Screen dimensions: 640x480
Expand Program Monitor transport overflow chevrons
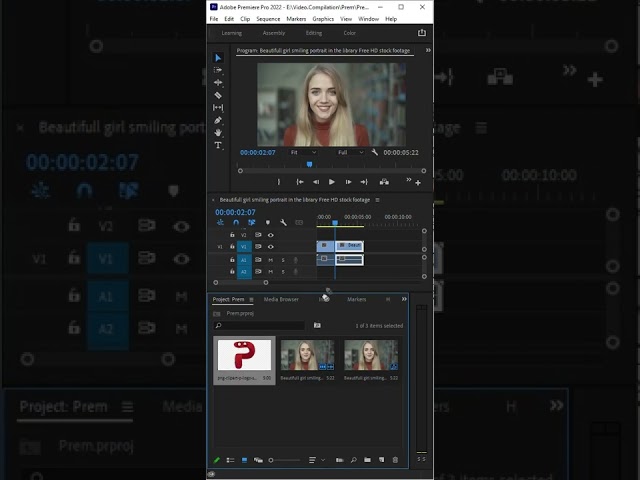coord(409,180)
